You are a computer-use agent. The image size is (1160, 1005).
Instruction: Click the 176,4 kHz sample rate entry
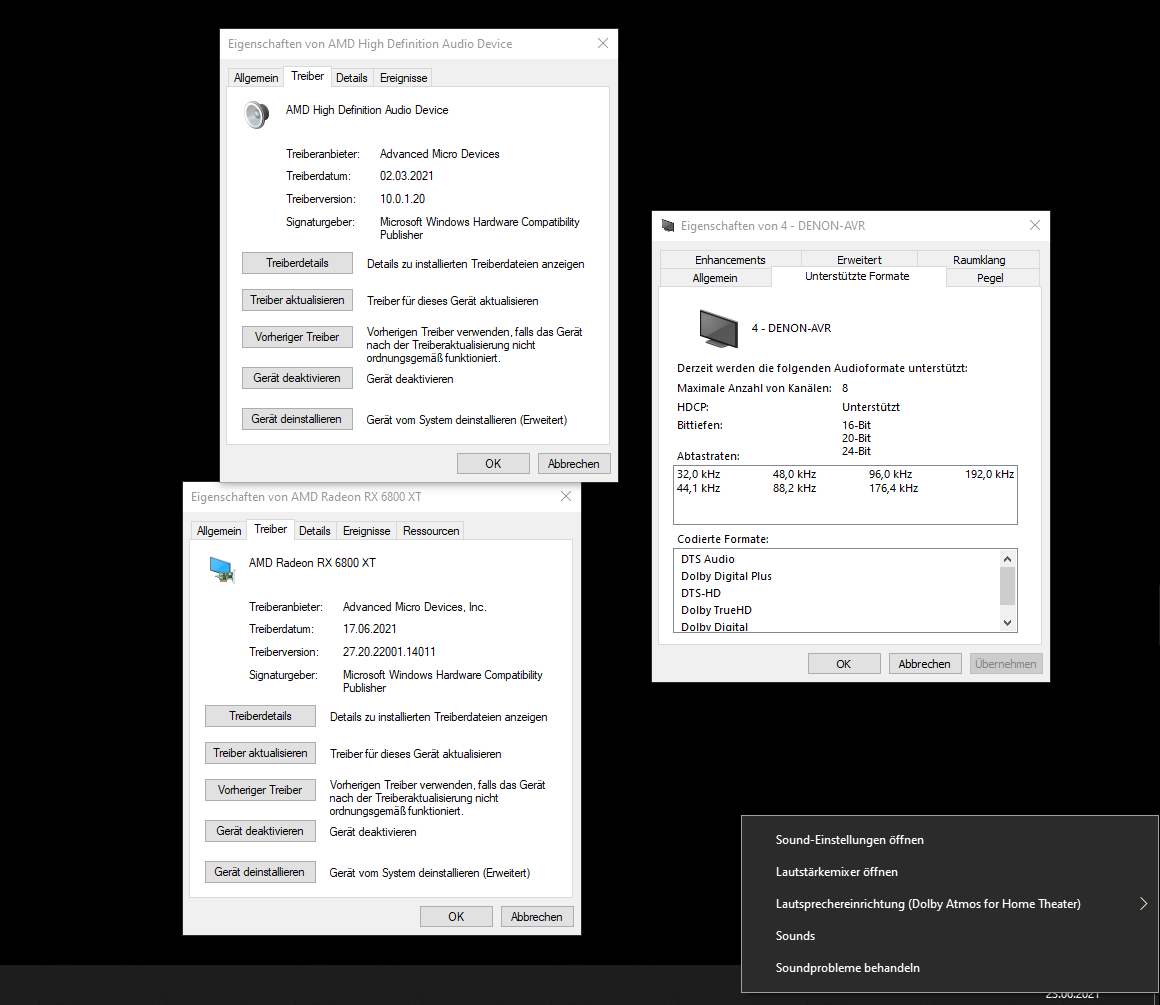coord(894,488)
